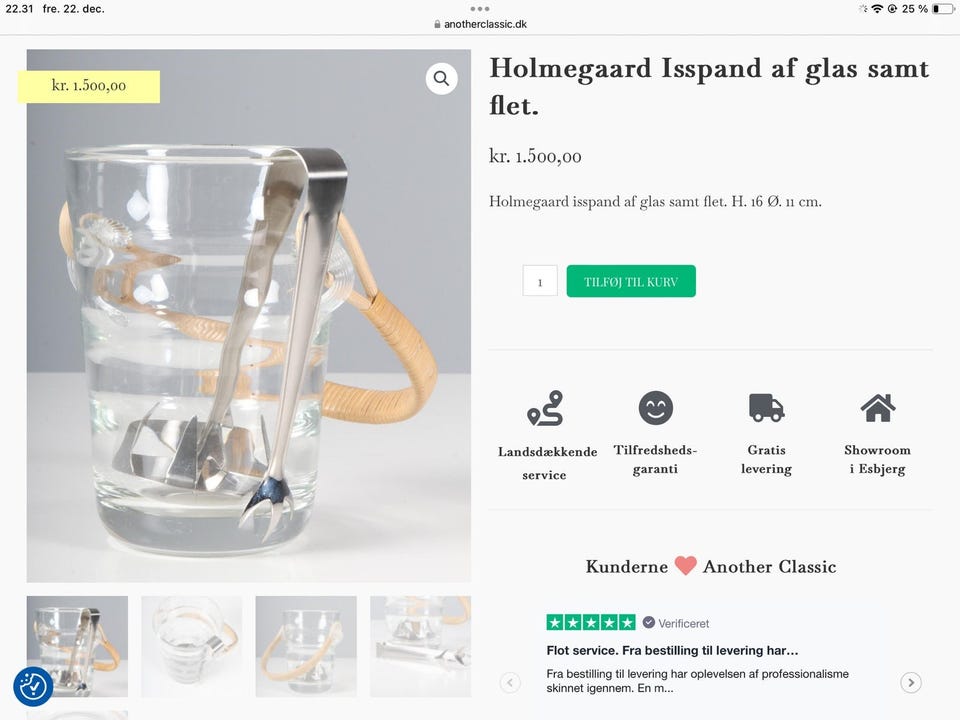Viewport: 960px width, 720px height.
Task: Click the Verificeret checkmark badge
Action: pos(651,622)
